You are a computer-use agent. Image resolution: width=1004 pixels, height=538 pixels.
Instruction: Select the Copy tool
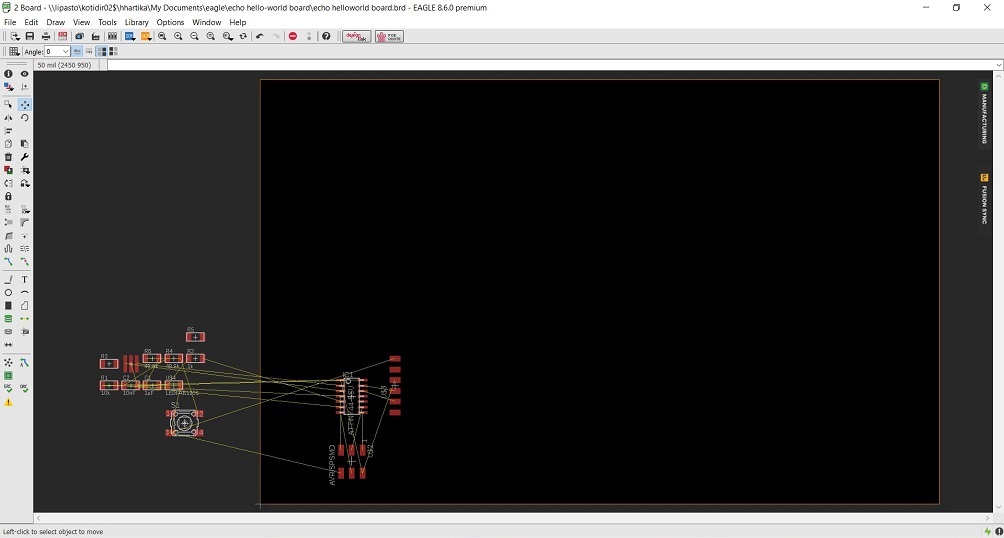[x=8, y=144]
